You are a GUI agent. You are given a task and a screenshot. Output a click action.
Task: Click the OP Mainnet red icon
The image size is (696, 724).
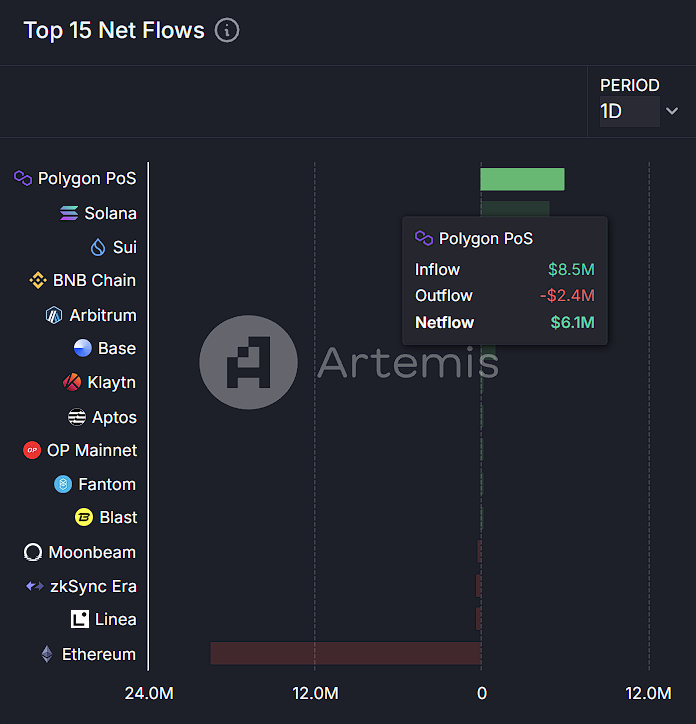32,450
